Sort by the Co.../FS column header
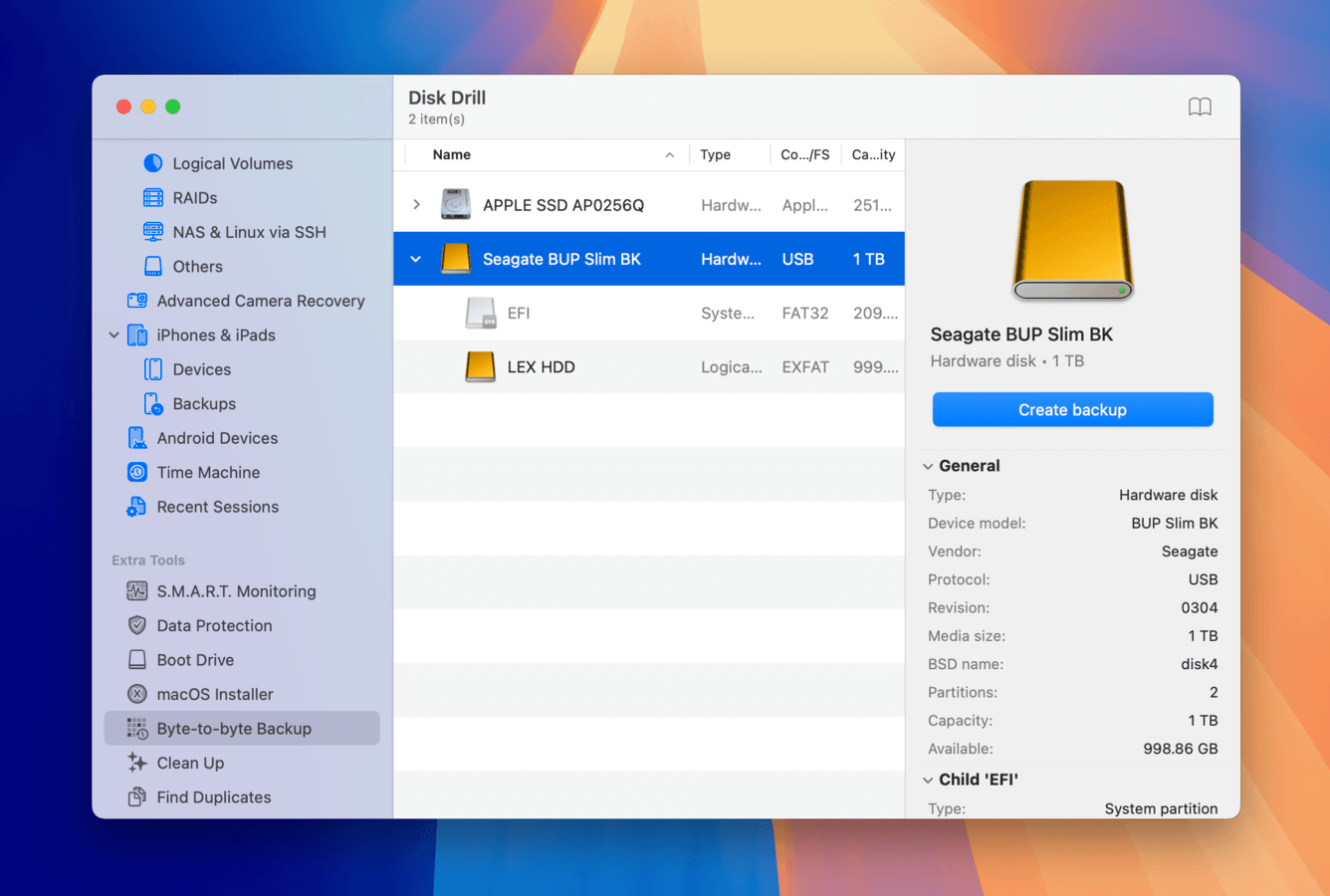 click(805, 154)
